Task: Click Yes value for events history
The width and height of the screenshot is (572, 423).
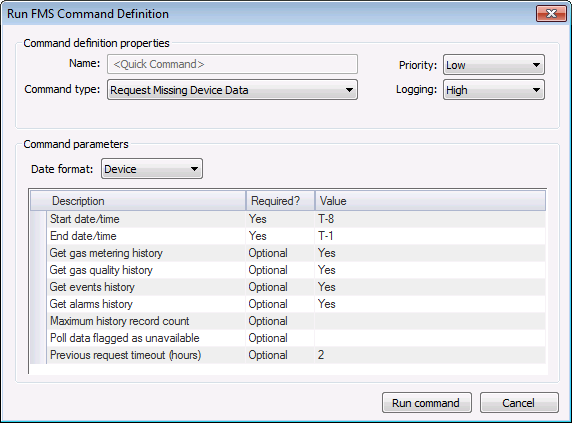Action: pyautogui.click(x=430, y=287)
